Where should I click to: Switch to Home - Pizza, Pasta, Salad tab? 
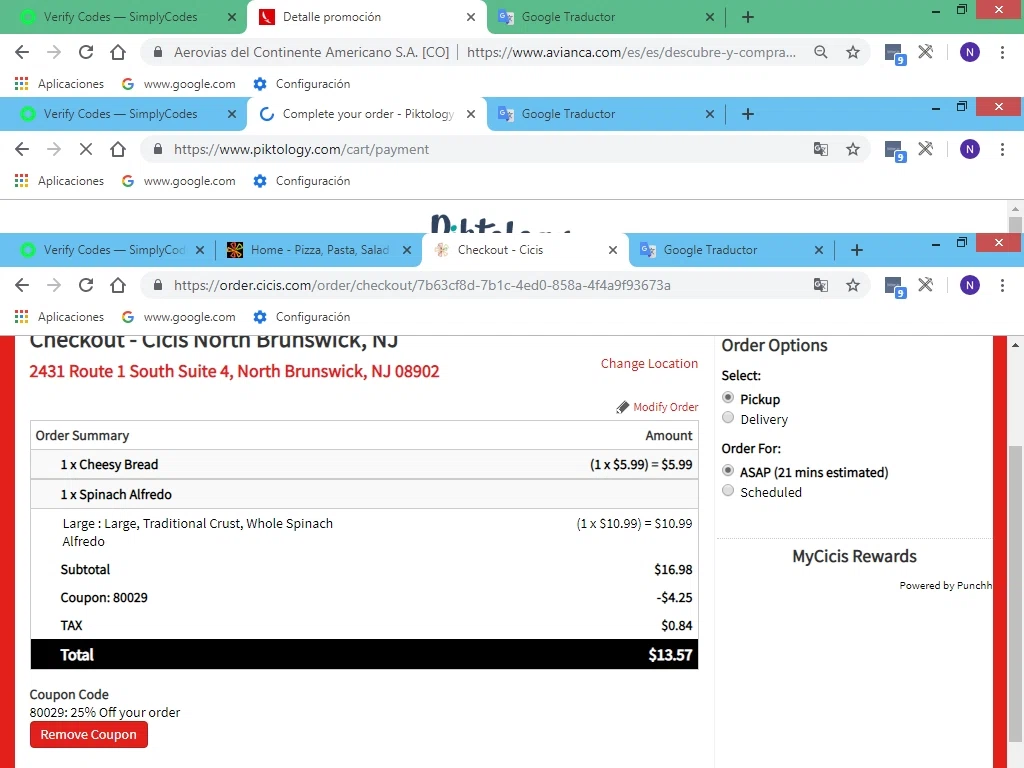[319, 250]
